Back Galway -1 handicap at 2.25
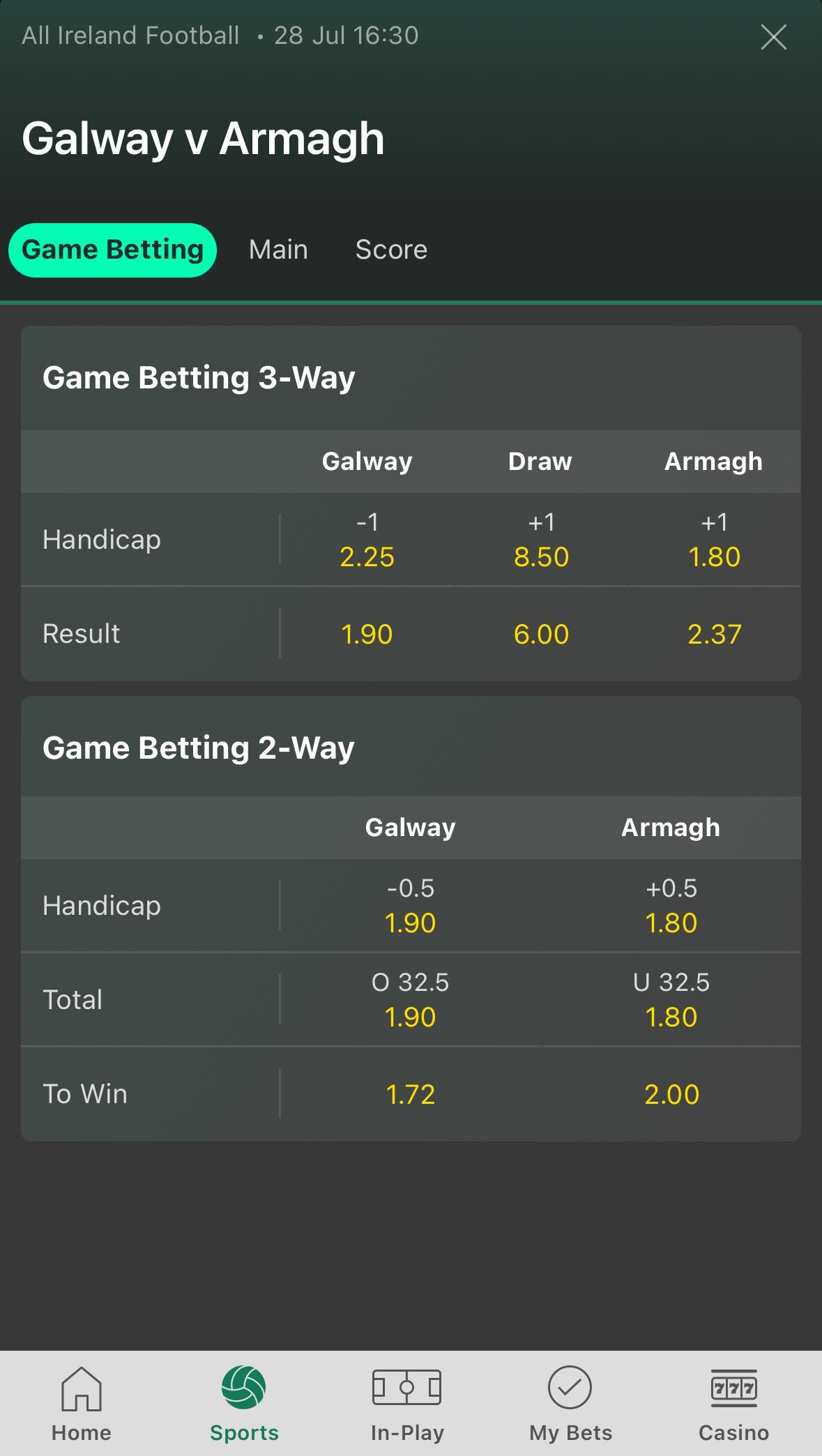822x1456 pixels. point(367,540)
